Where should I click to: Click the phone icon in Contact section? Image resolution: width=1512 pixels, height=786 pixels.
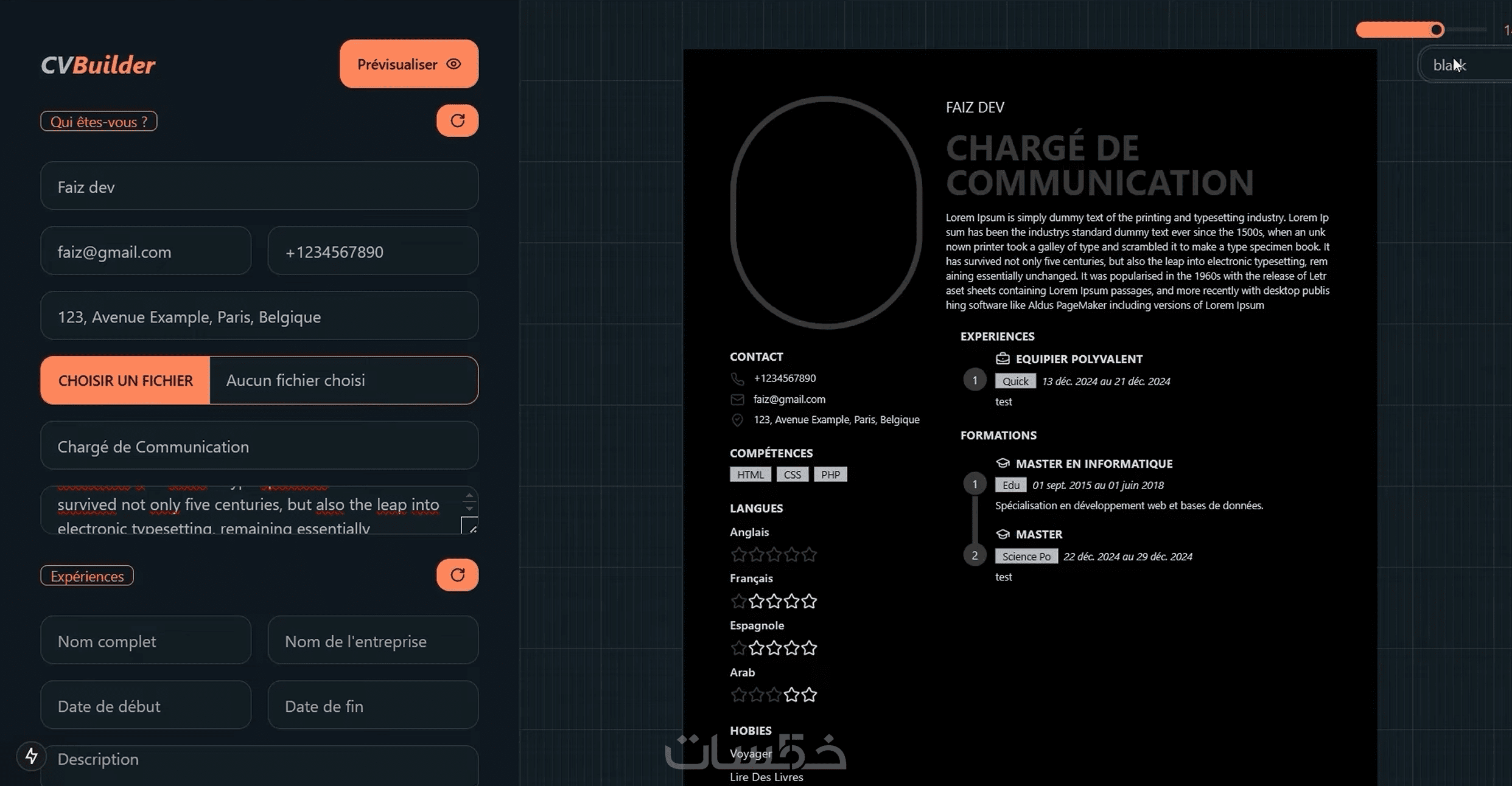737,378
